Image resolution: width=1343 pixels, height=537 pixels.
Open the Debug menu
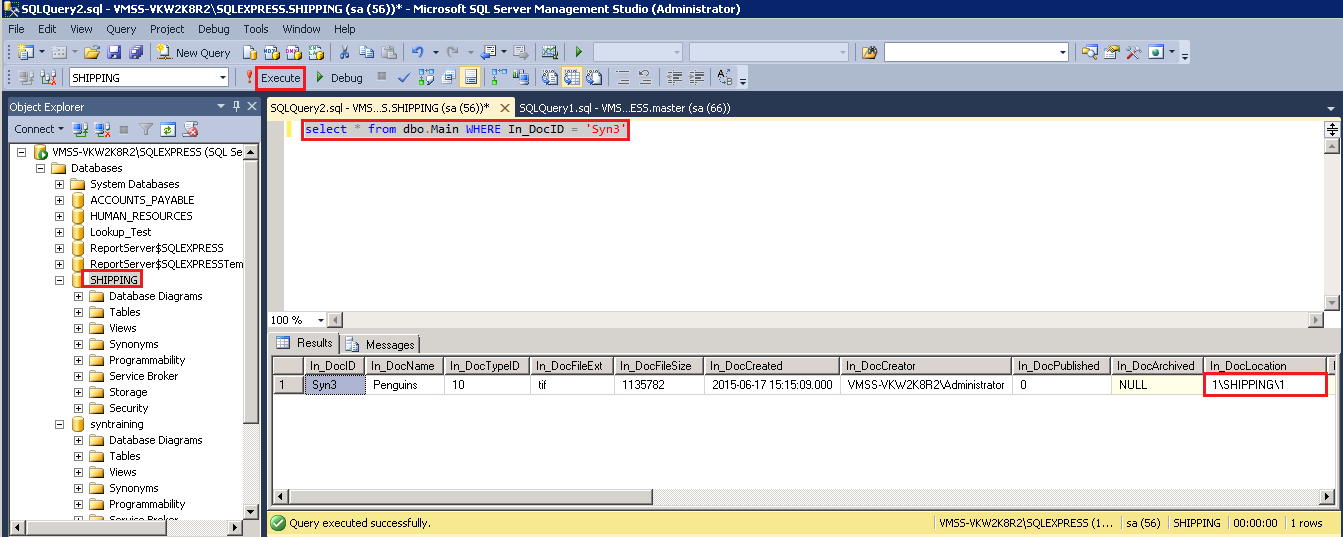[x=213, y=29]
